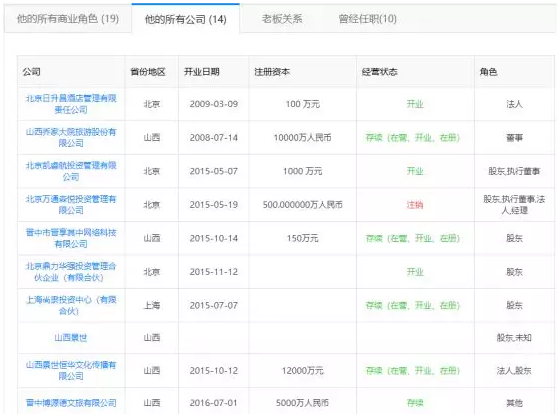
Task: Select the date cell 2015-05-19
Action: tap(214, 205)
